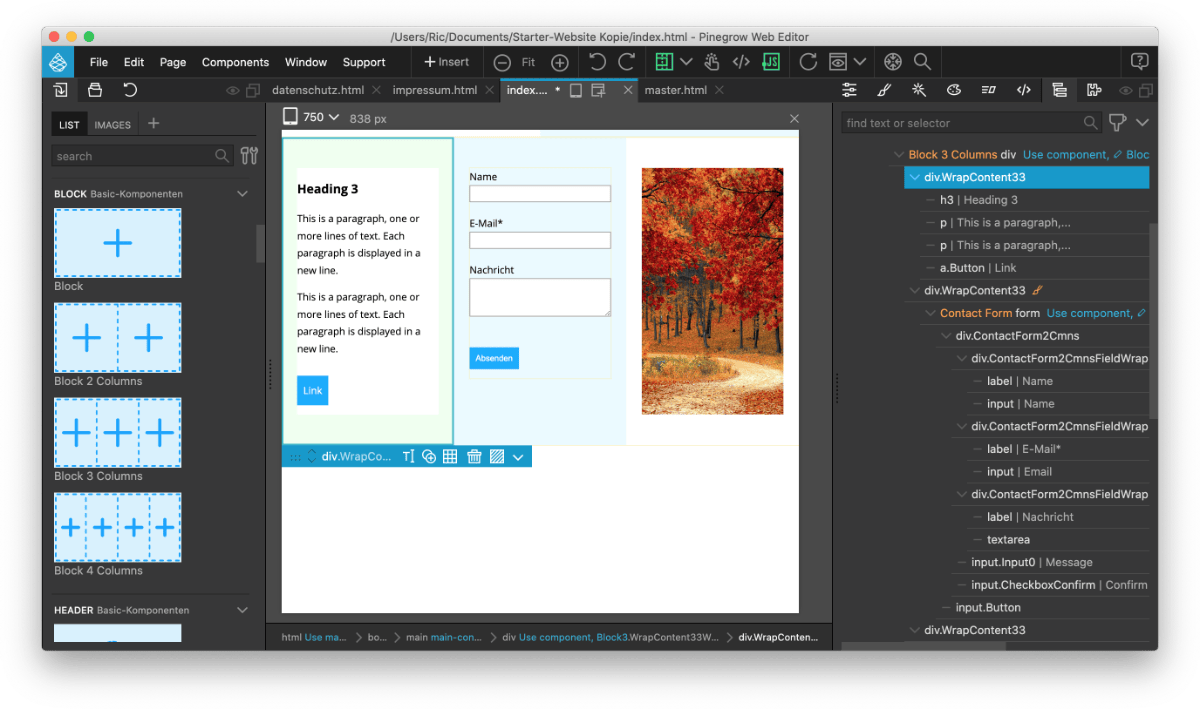Select the h3 Heading 3 tree row
1200x709 pixels.
(1034, 200)
